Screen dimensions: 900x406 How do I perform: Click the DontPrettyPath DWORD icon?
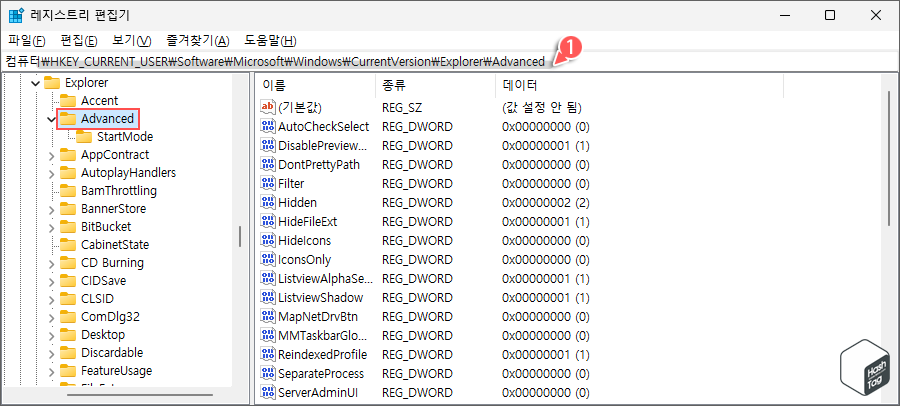click(268, 164)
